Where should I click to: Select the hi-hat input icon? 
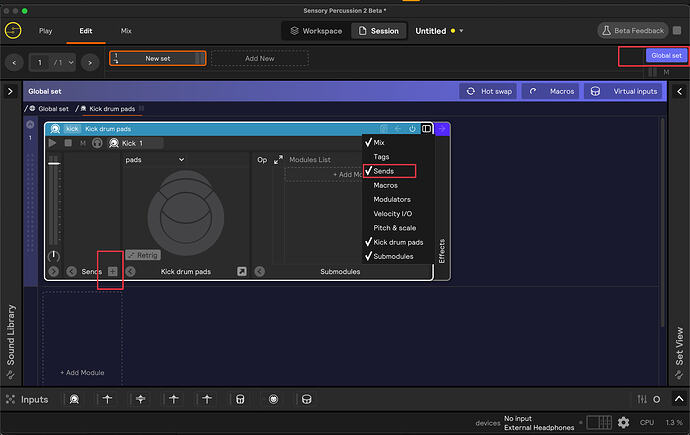click(x=140, y=399)
